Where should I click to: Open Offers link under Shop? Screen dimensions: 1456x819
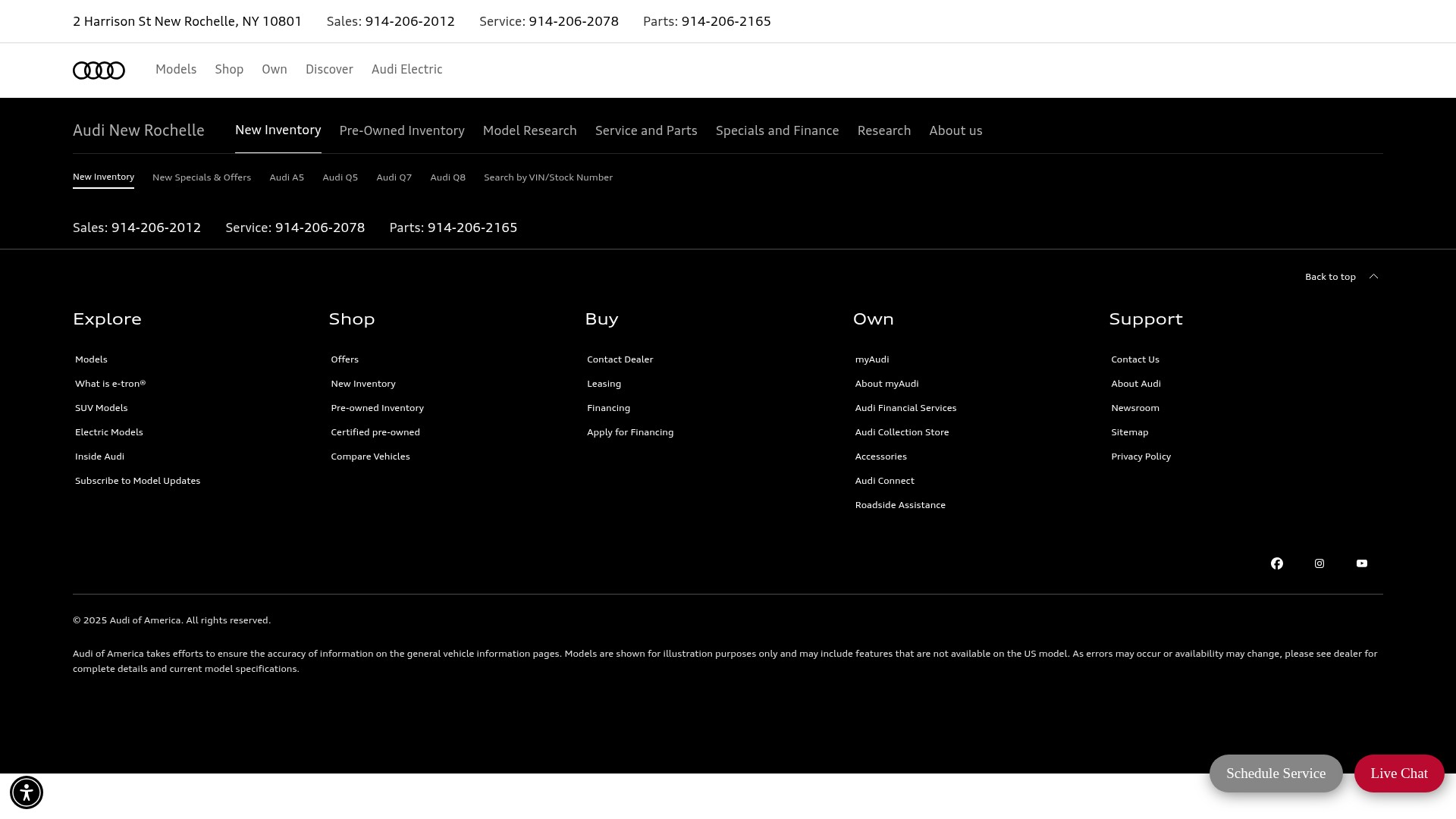(344, 359)
